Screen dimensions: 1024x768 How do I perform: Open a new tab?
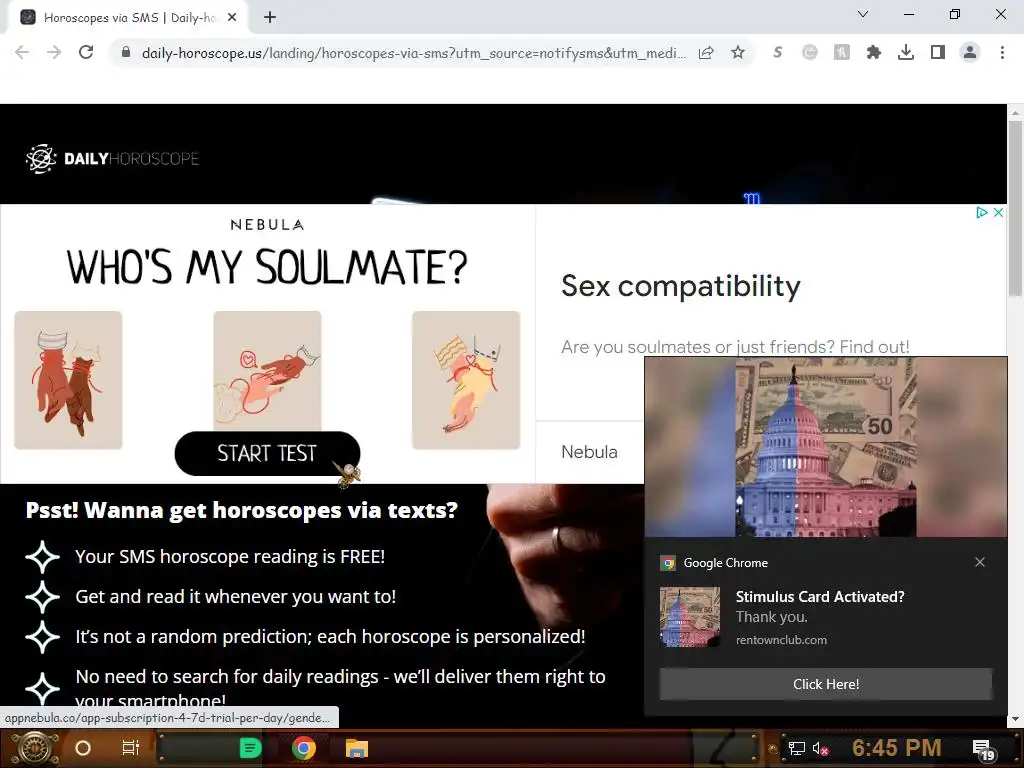pos(270,17)
